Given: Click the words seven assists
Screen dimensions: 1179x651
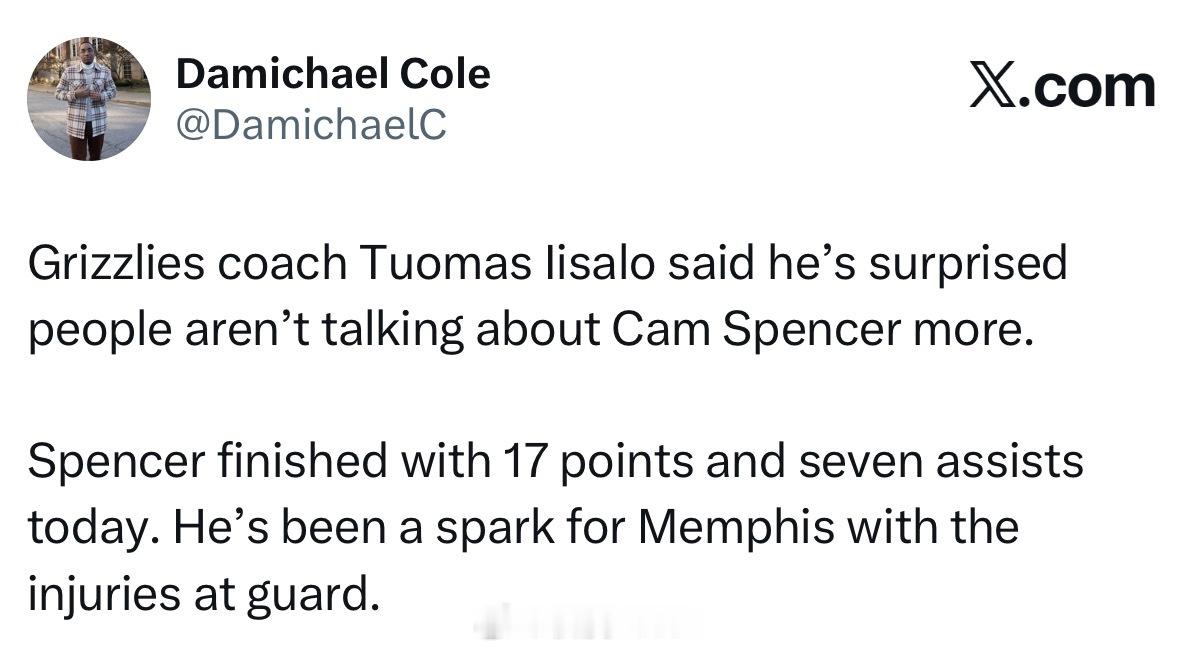Looking at the screenshot, I should [x=940, y=461].
